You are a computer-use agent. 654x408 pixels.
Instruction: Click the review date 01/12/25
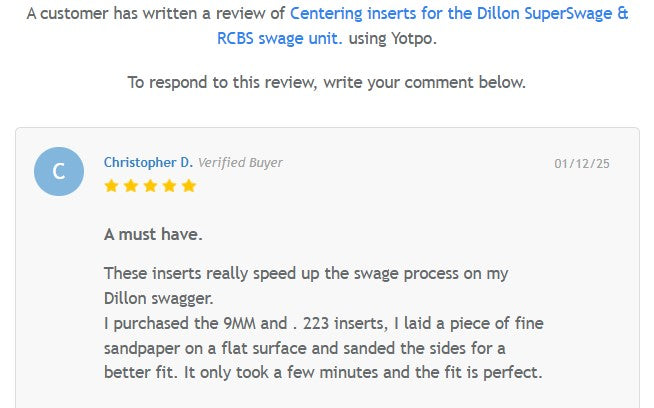tap(582, 163)
